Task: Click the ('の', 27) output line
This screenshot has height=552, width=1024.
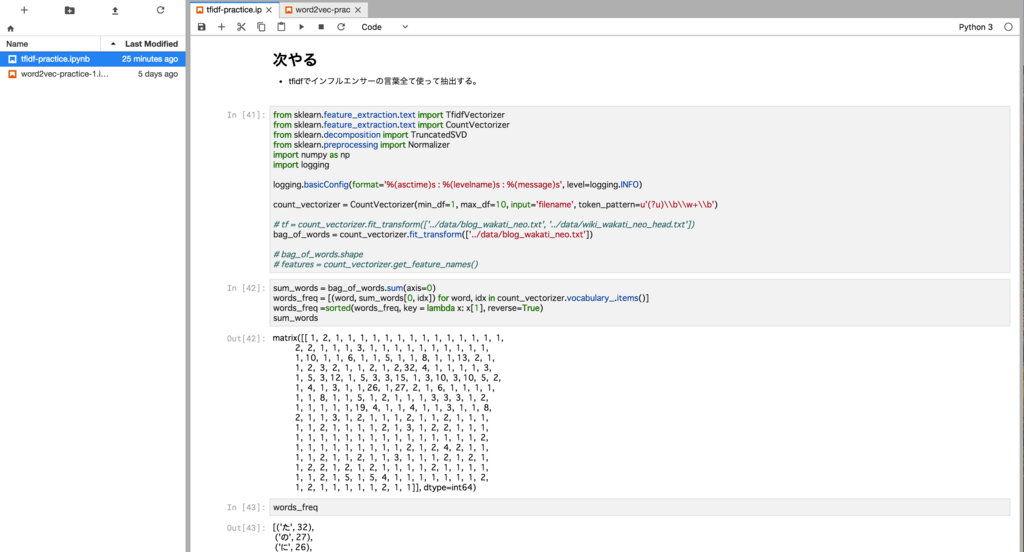Action: pos(293,537)
